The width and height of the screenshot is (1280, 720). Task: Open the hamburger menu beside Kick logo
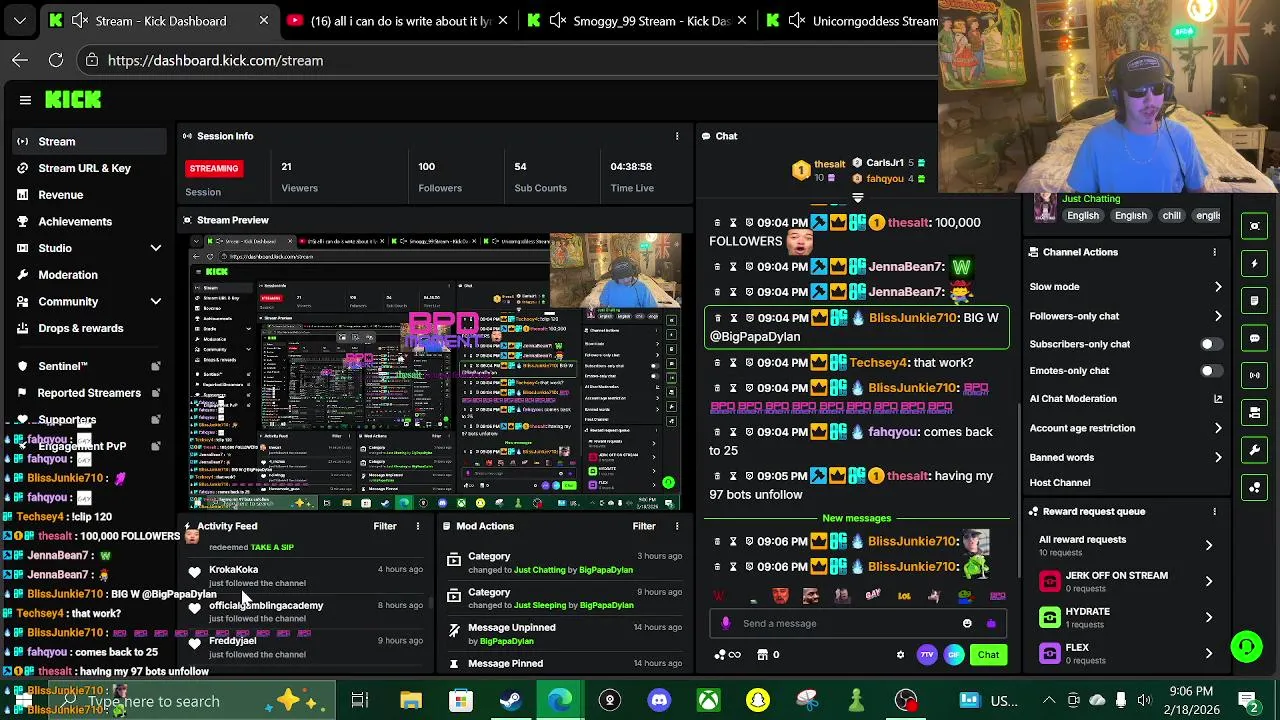click(25, 100)
